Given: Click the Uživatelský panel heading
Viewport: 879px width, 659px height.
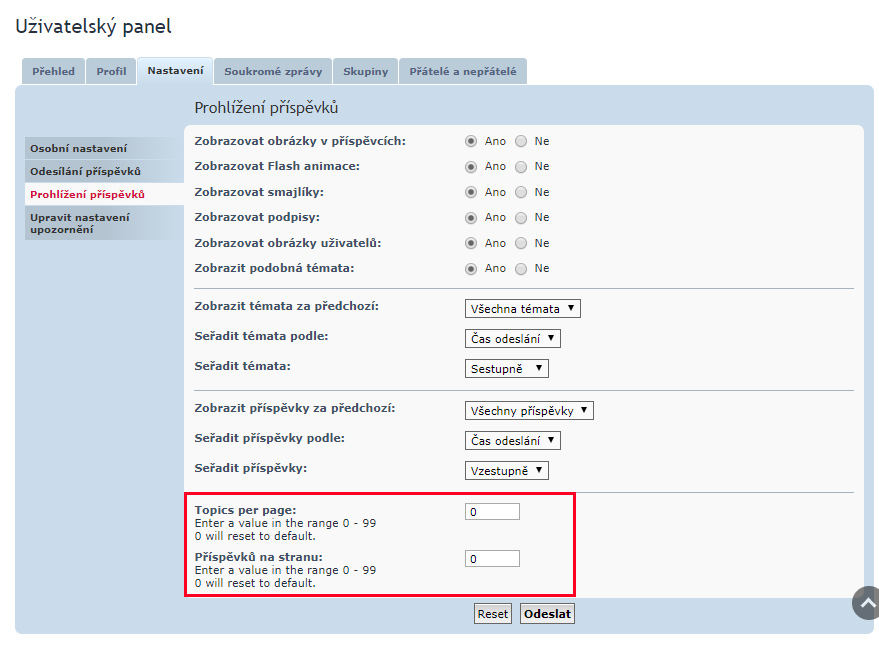Looking at the screenshot, I should (94, 26).
